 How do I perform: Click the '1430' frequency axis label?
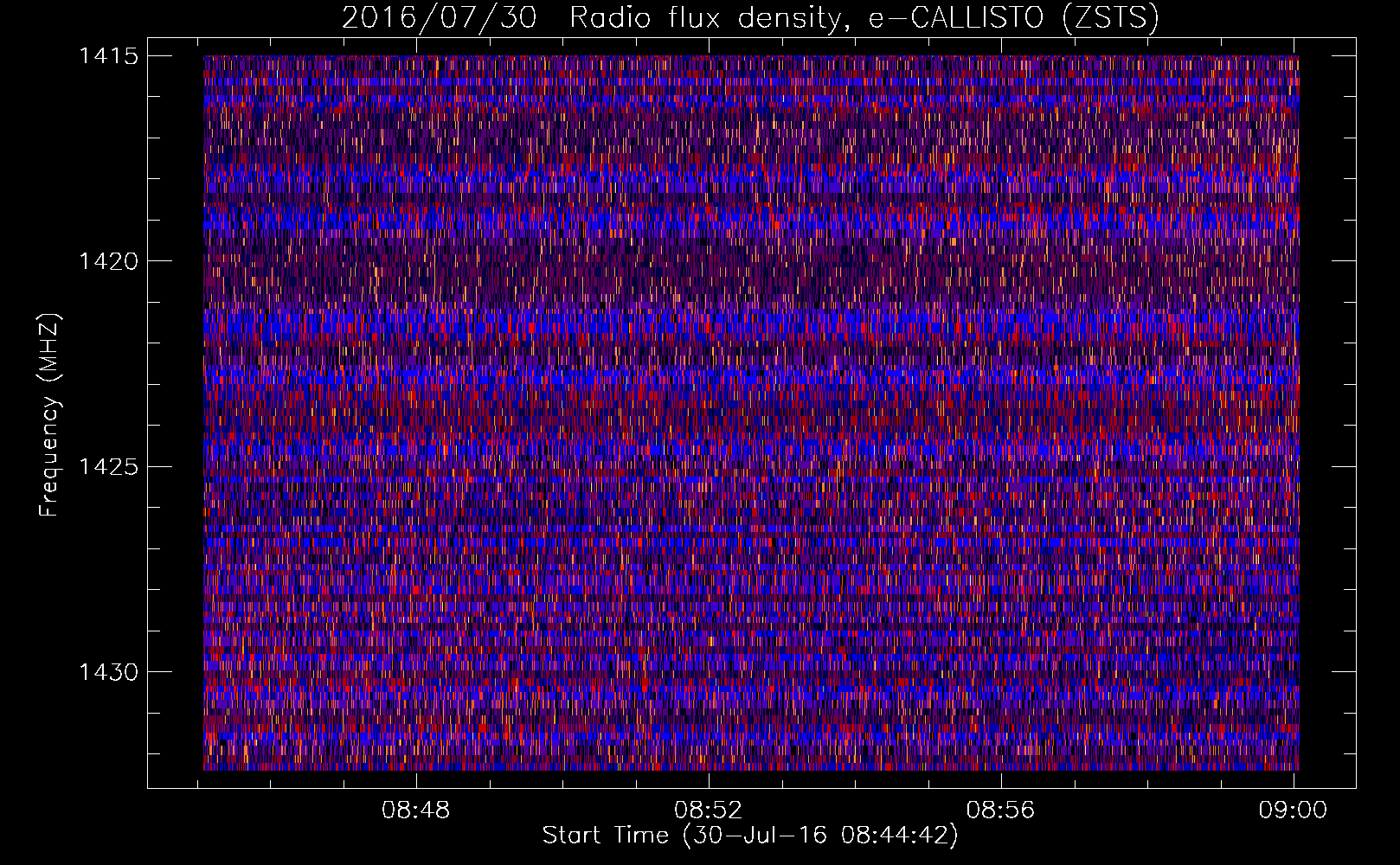click(108, 672)
